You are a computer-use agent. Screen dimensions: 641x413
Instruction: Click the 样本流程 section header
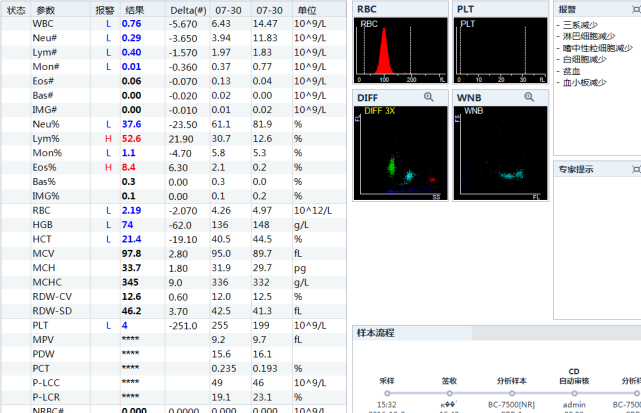pos(376,333)
